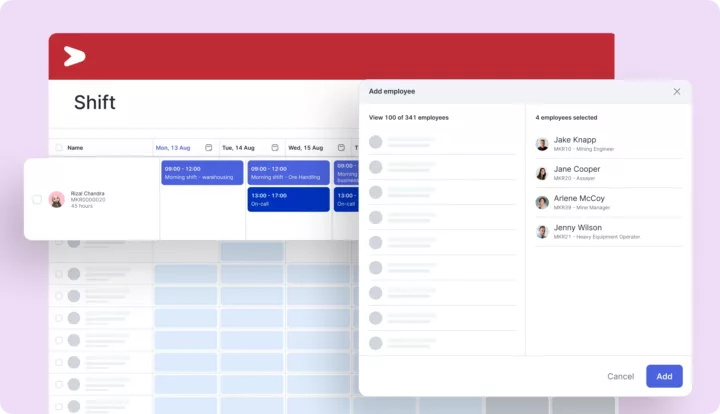Open Tuesday 13:00 - 17:00 On-call shift
The width and height of the screenshot is (720, 414).
[x=288, y=199]
